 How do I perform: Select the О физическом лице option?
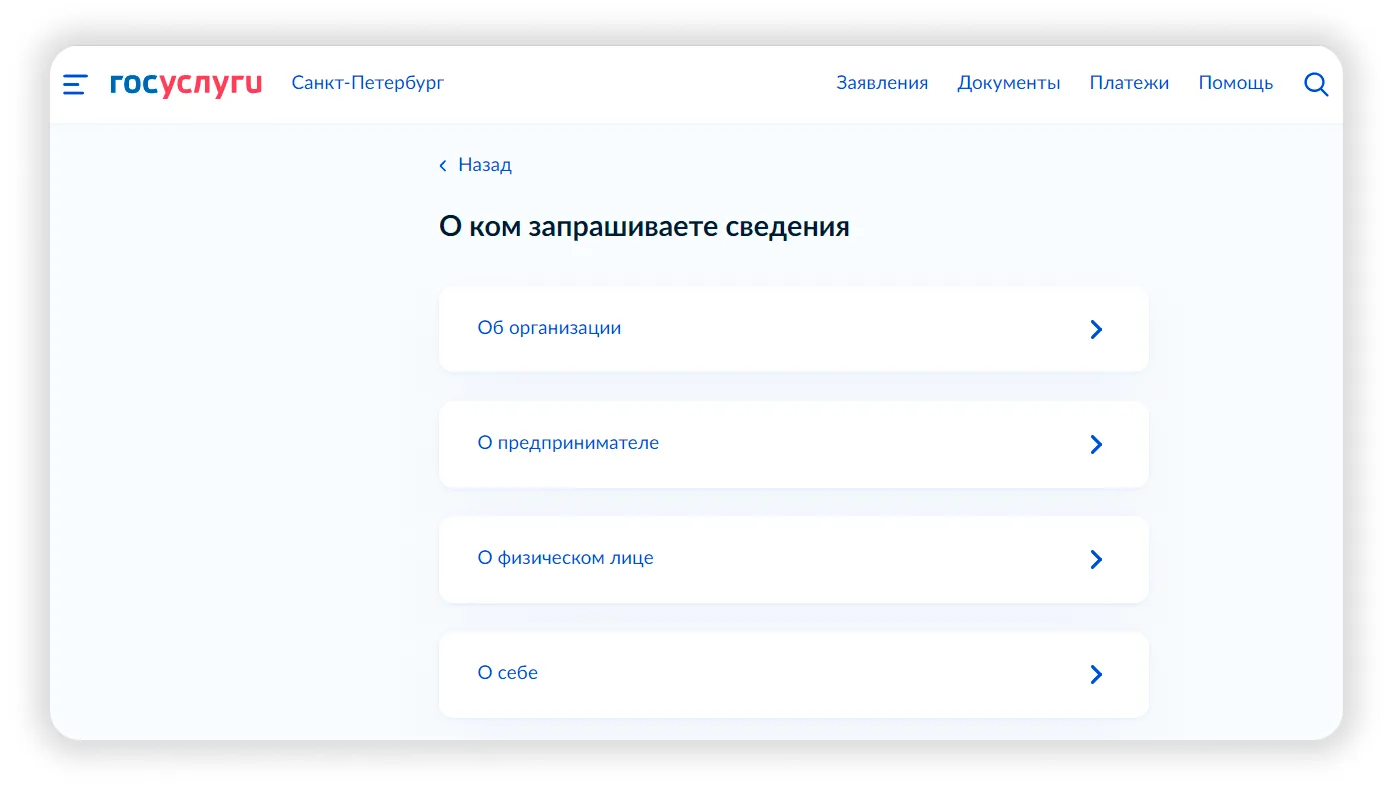[793, 559]
